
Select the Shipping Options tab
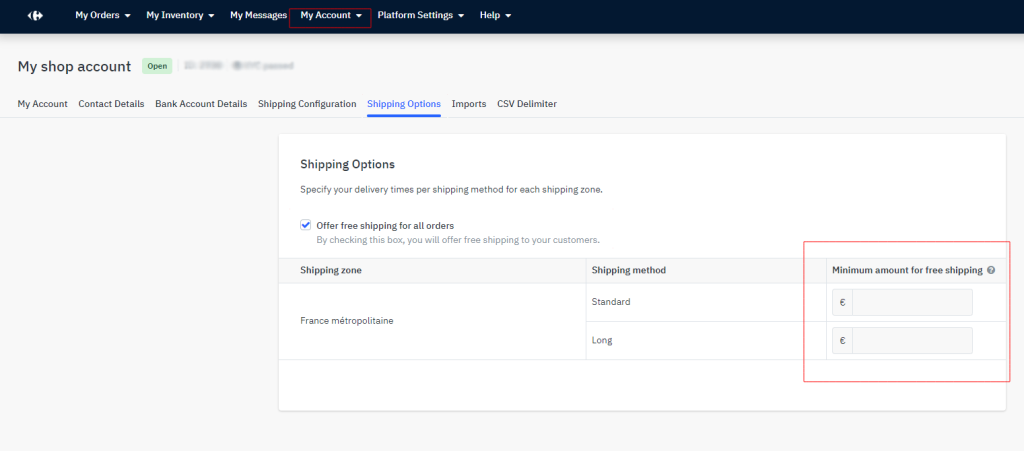[x=404, y=104]
